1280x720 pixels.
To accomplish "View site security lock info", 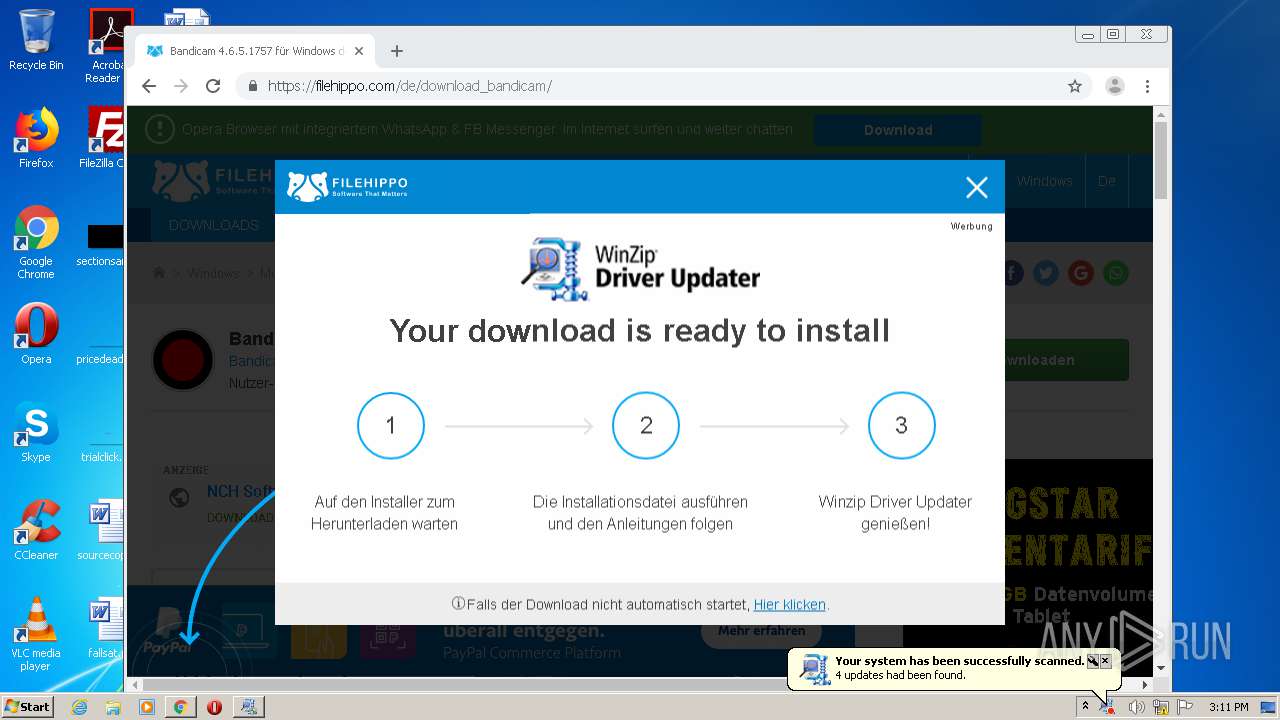I will pyautogui.click(x=252, y=86).
